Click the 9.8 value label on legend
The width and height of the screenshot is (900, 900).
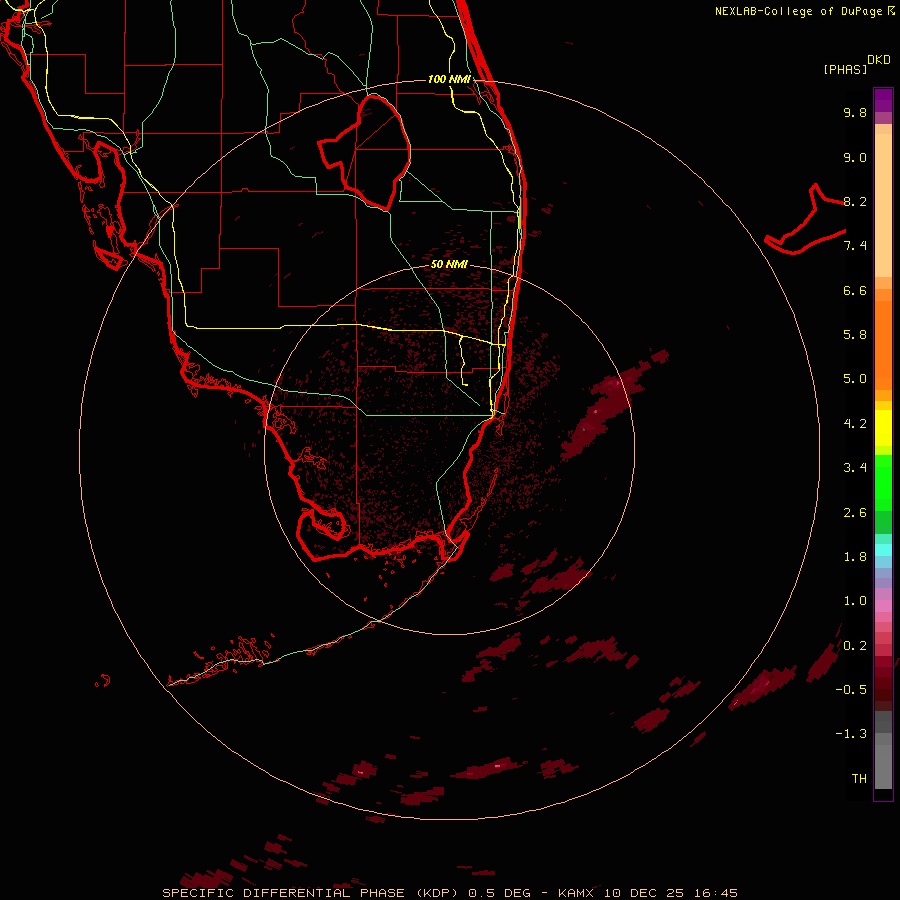(855, 112)
